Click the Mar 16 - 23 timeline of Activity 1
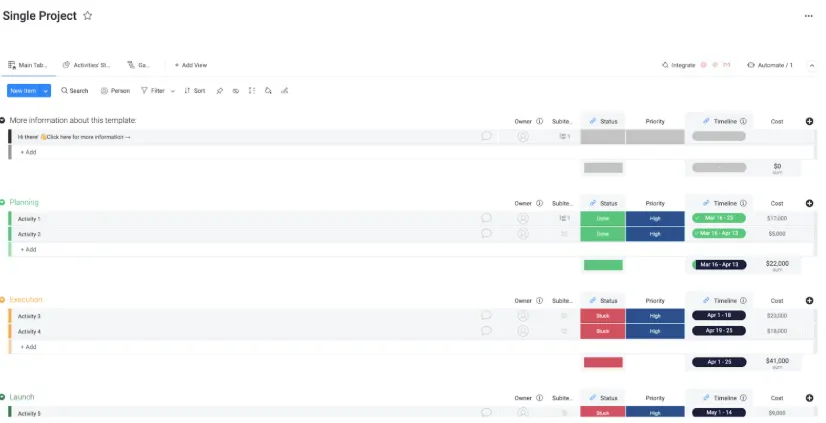The height and width of the screenshot is (423, 826). point(719,218)
